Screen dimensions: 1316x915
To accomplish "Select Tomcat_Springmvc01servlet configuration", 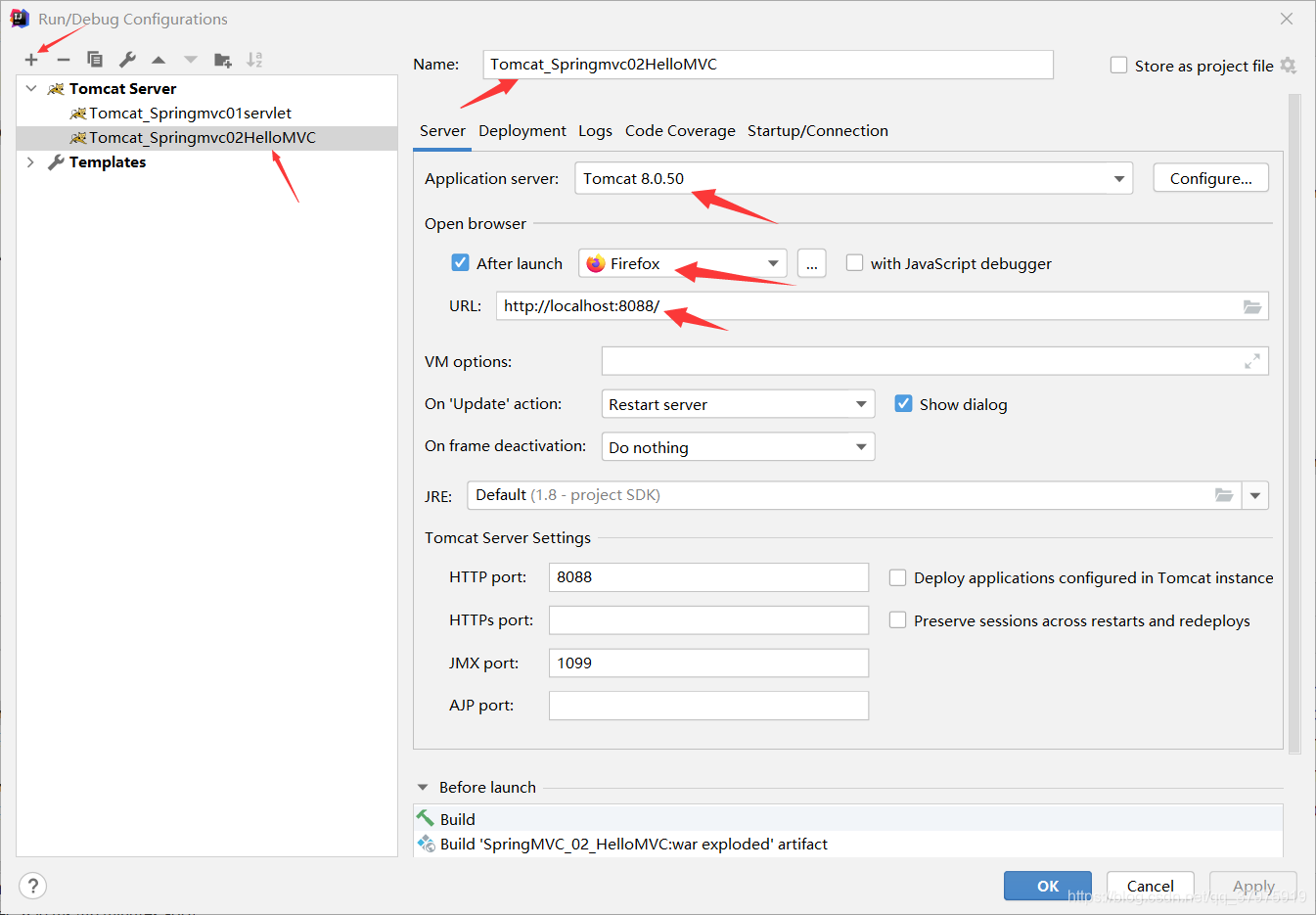I will click(207, 114).
